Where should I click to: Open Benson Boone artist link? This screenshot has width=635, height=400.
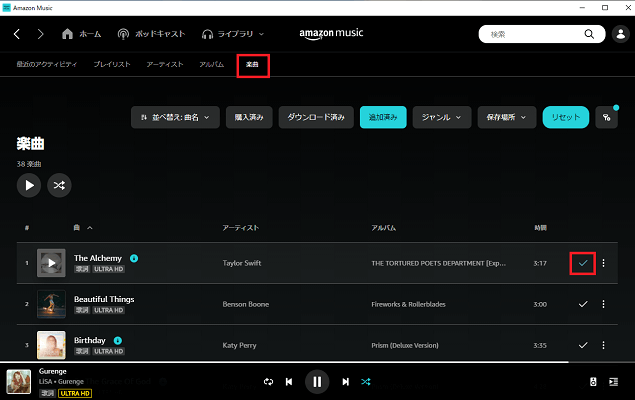click(x=246, y=304)
